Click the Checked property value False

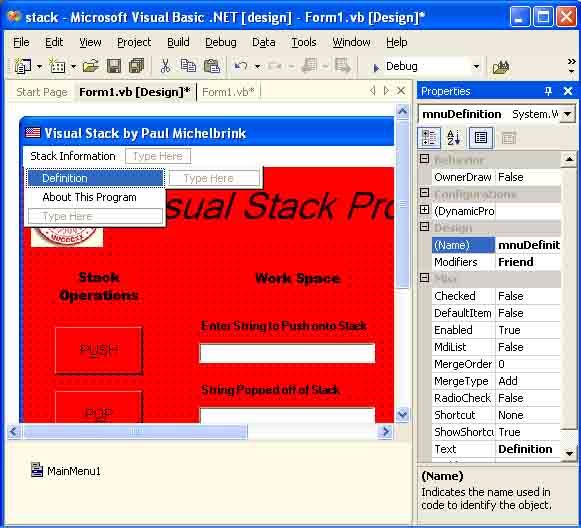pyautogui.click(x=528, y=296)
